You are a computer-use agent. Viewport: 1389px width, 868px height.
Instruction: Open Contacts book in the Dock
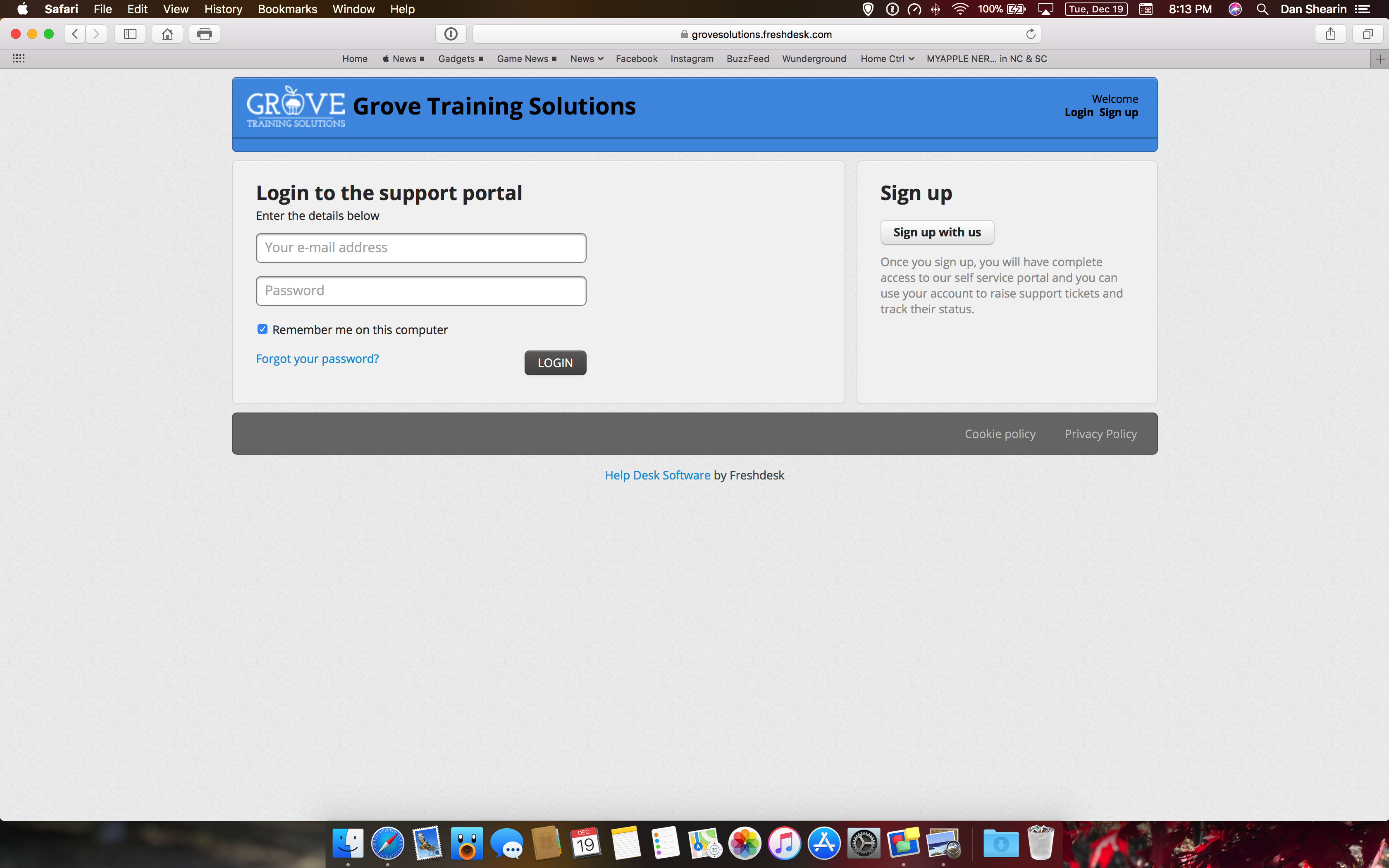point(546,844)
